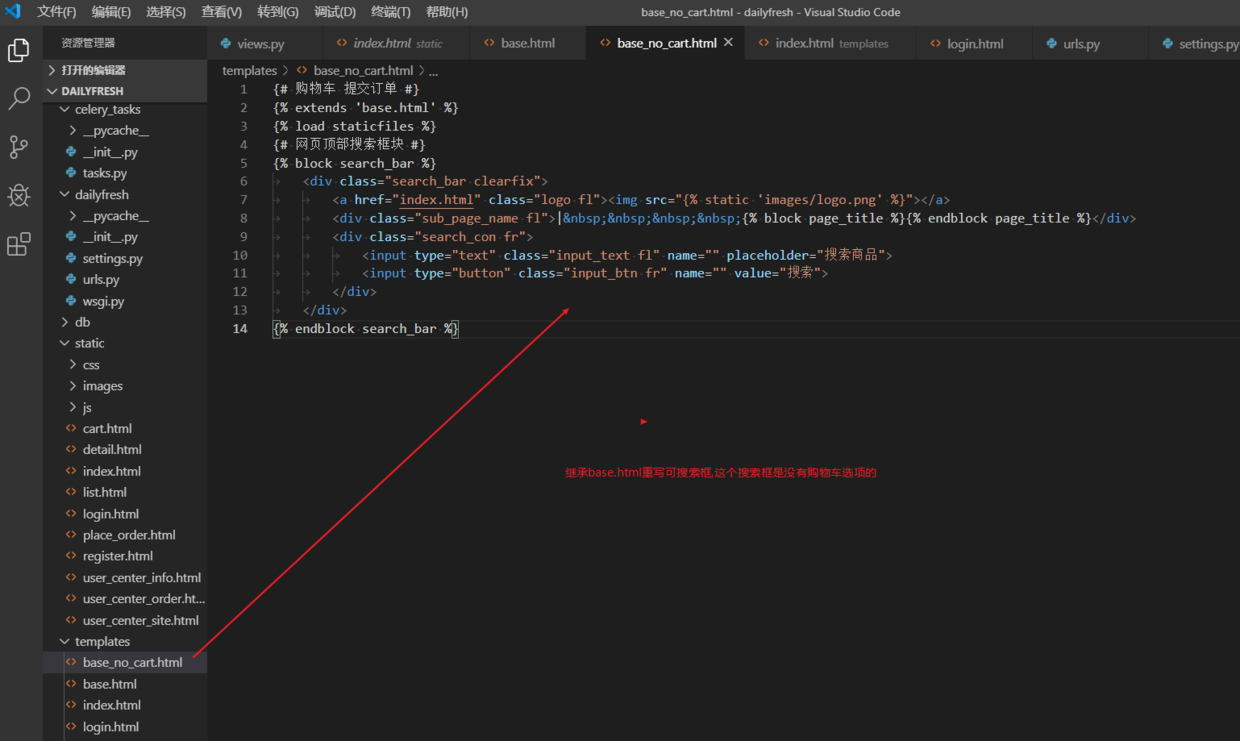Screen dimensions: 1240x741
Task: Click the breadcrumb ellipsis segment
Action: tap(433, 71)
